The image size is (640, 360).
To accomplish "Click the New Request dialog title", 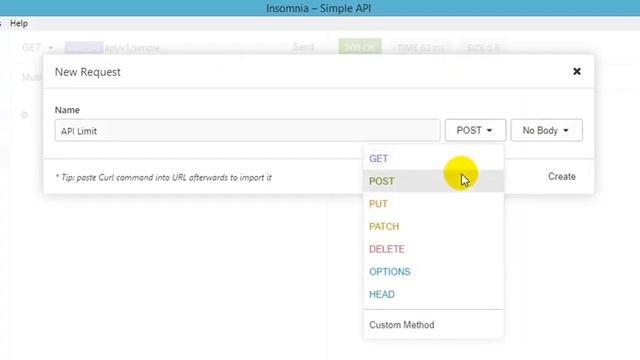I will [88, 72].
